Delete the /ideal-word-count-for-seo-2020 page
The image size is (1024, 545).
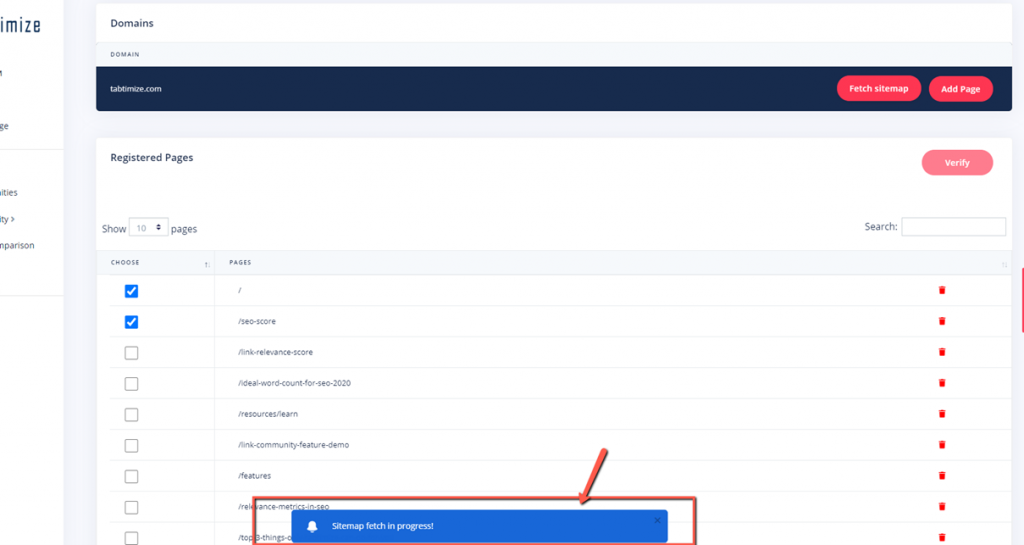[942, 383]
